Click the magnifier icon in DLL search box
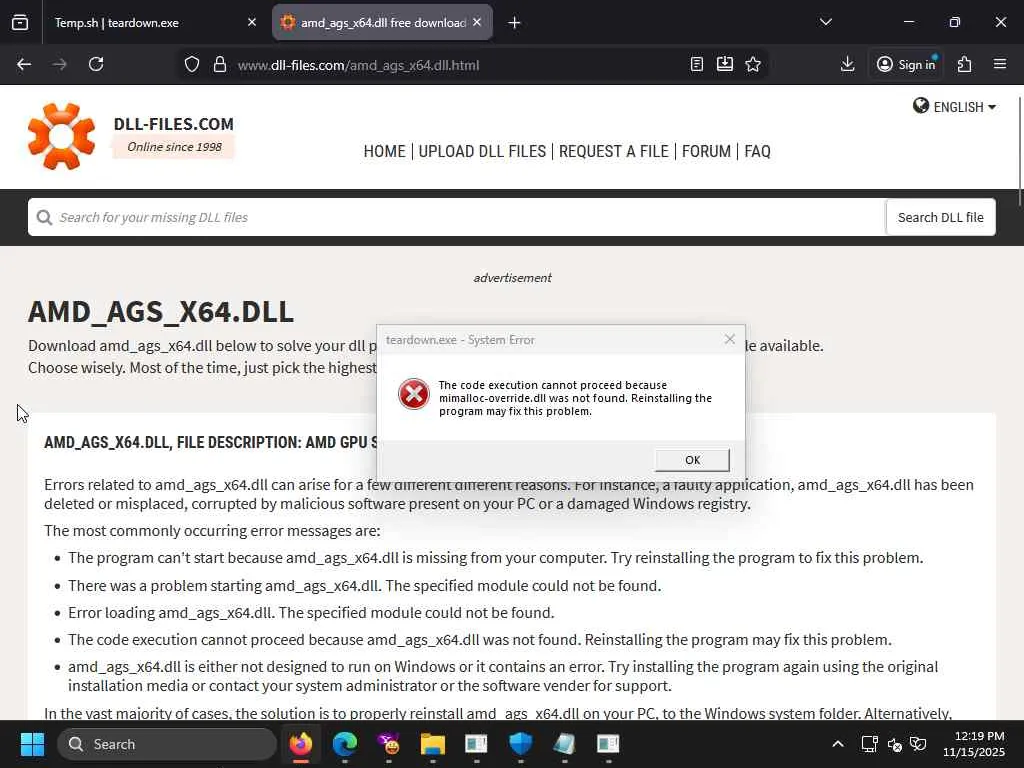Screen dimensions: 1024x768 [44, 217]
